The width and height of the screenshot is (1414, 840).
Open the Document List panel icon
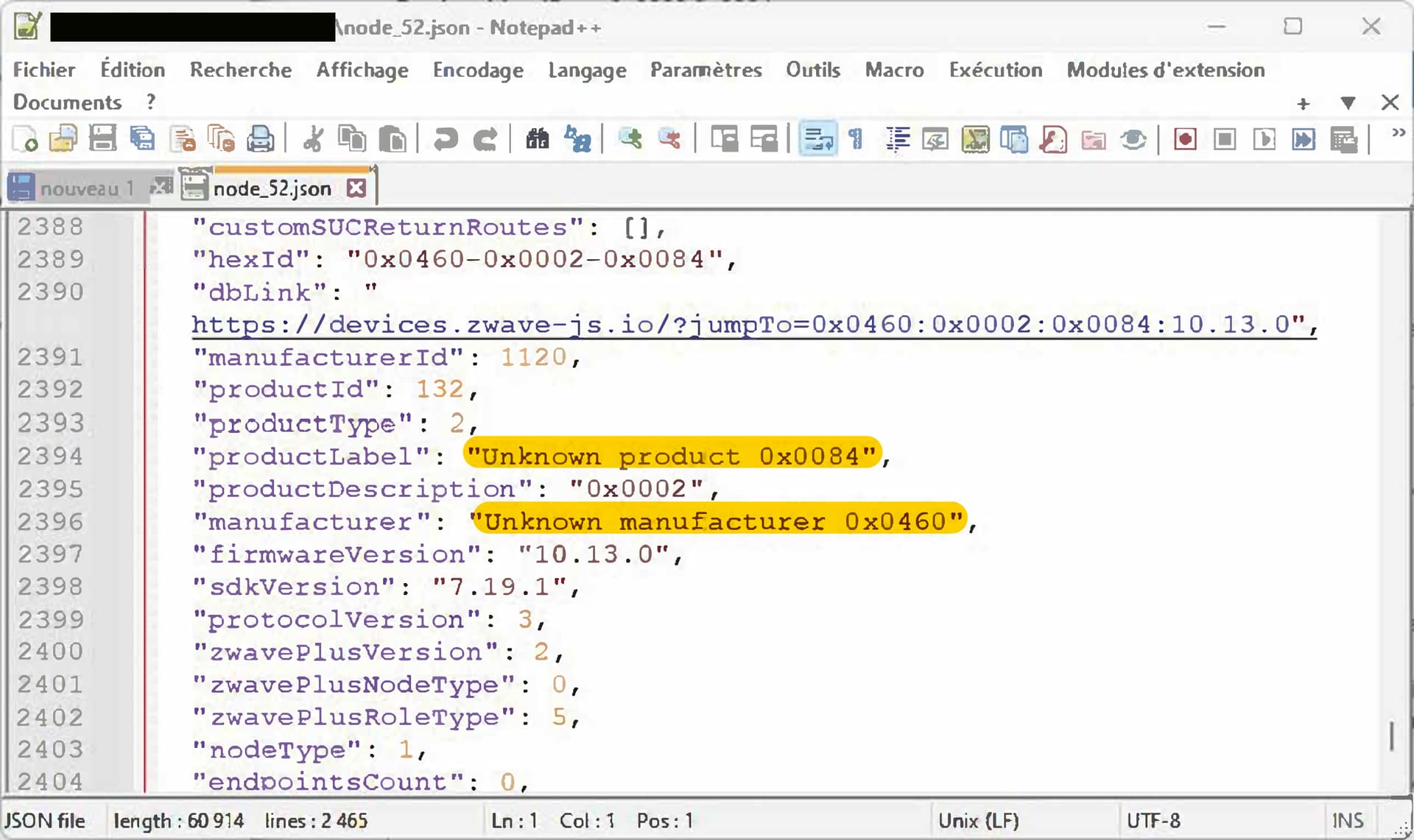pyautogui.click(x=1014, y=138)
